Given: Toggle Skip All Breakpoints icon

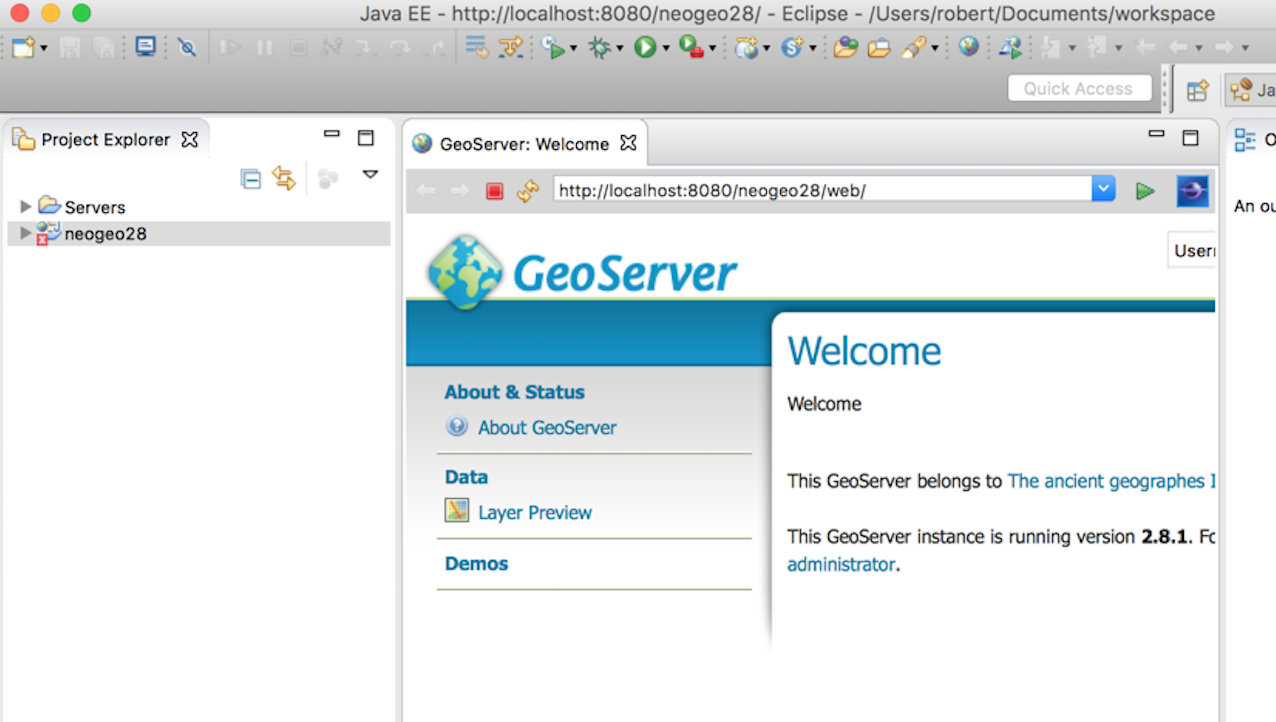Looking at the screenshot, I should (186, 47).
